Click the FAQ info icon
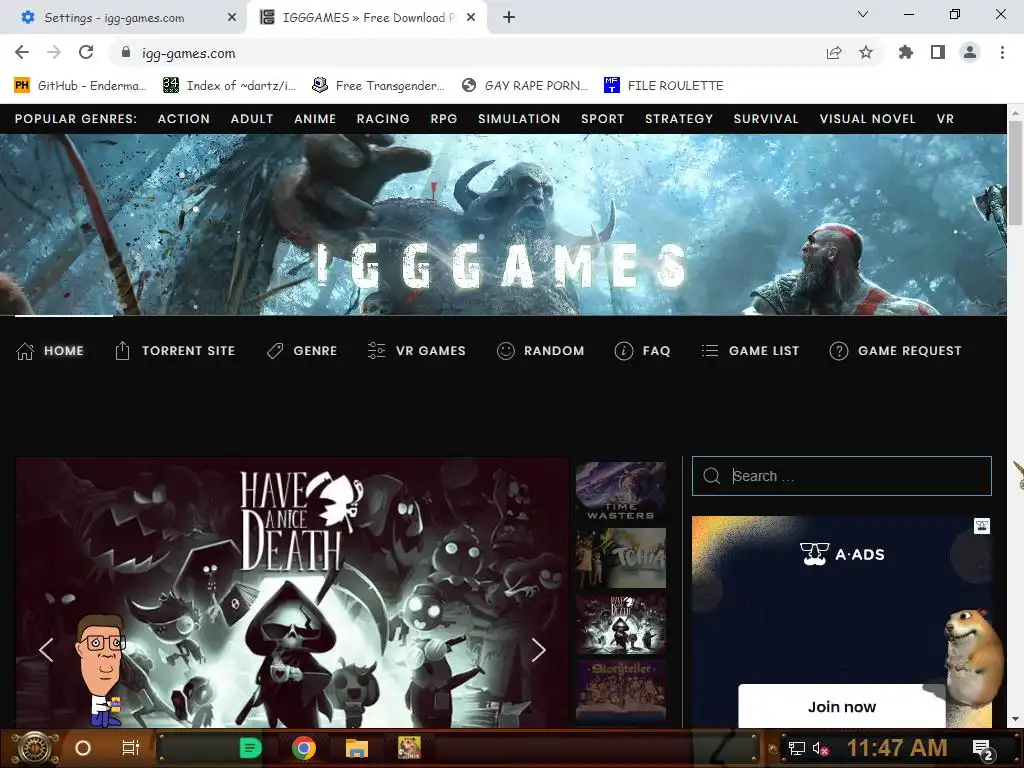Viewport: 1024px width, 768px height. tap(624, 351)
